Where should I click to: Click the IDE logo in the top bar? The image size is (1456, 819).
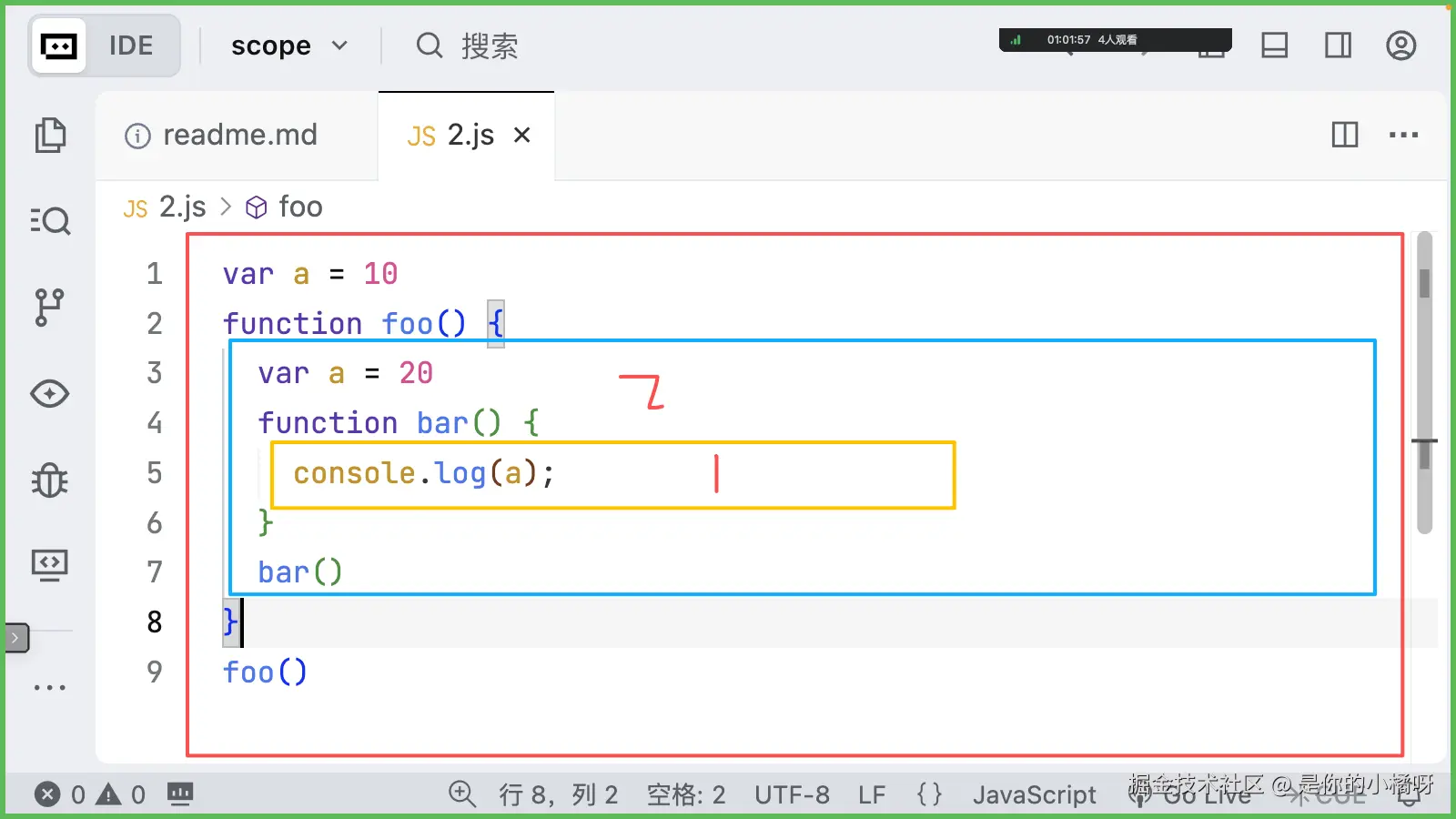tap(57, 45)
